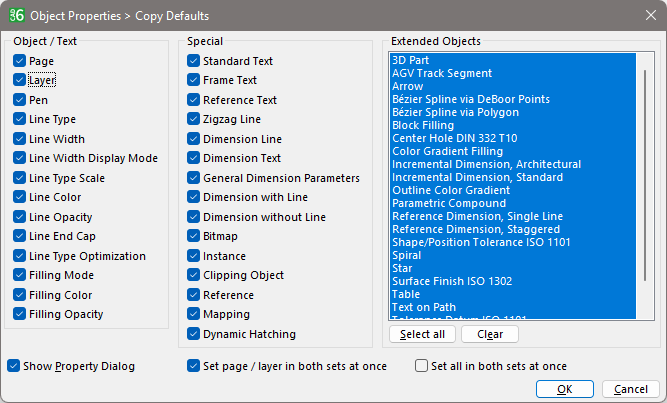Toggle the General Dimension Parameters checkbox
Screen dimensions: 667x403
(194, 178)
